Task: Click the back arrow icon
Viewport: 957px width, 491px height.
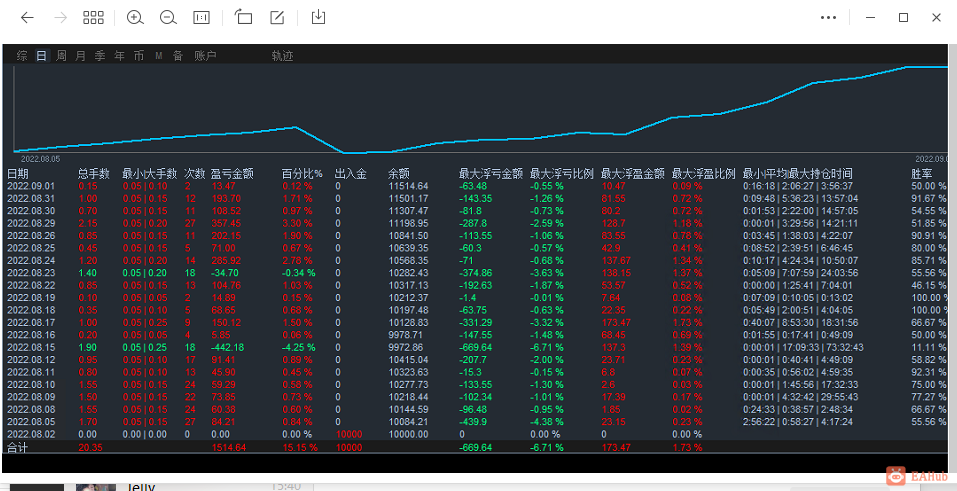Action: [x=27, y=18]
